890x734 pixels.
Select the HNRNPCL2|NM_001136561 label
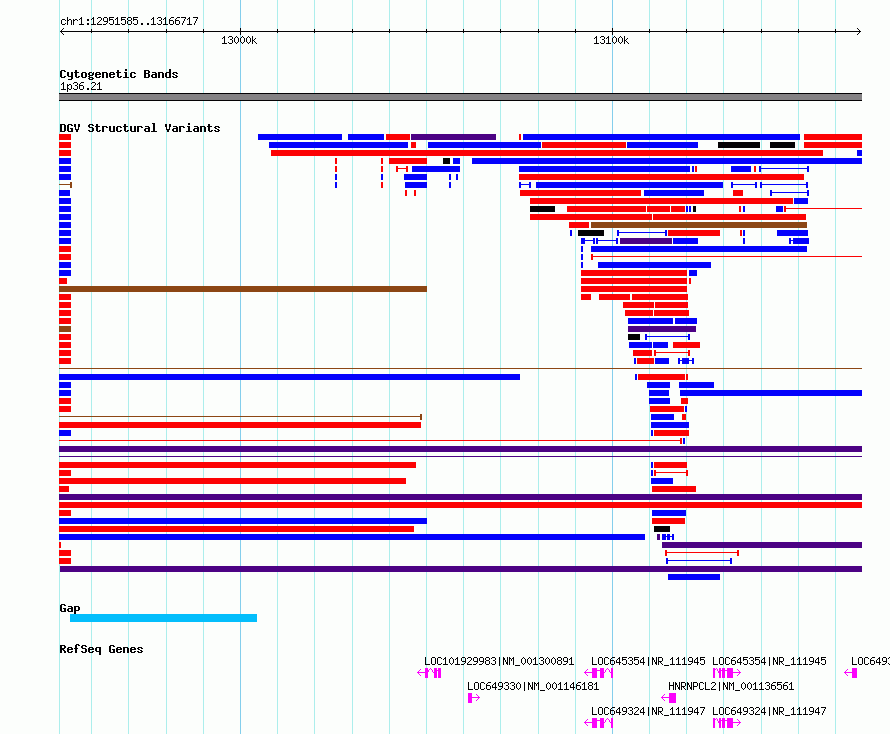(731, 686)
